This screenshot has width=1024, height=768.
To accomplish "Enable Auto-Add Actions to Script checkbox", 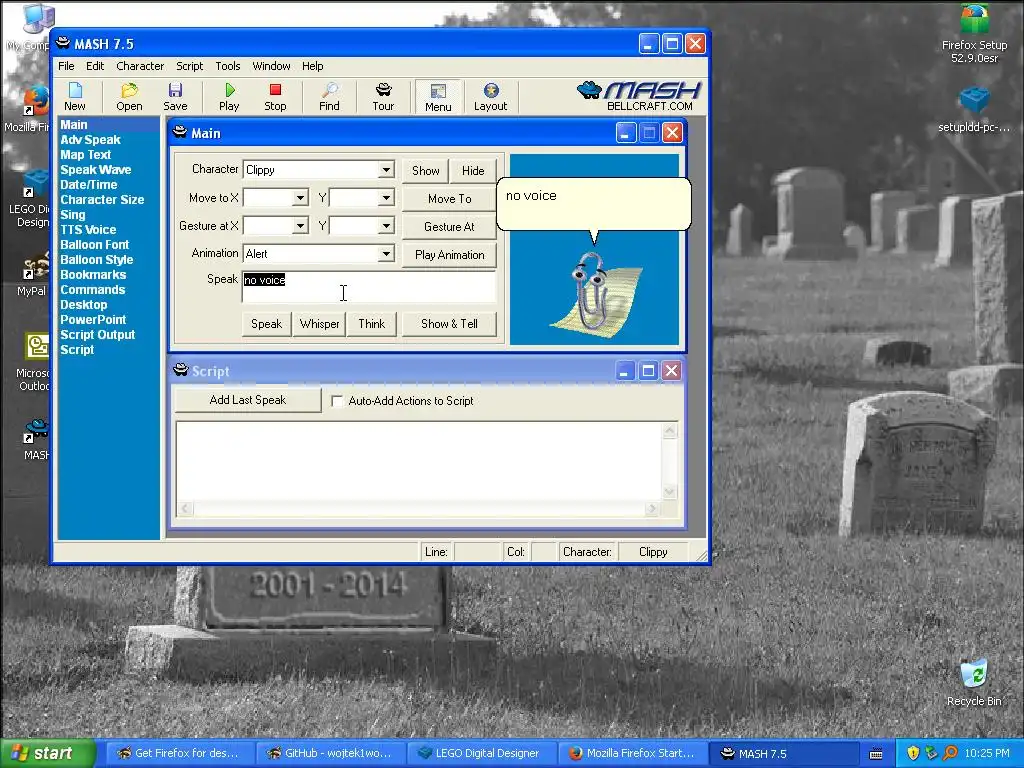I will (x=338, y=401).
